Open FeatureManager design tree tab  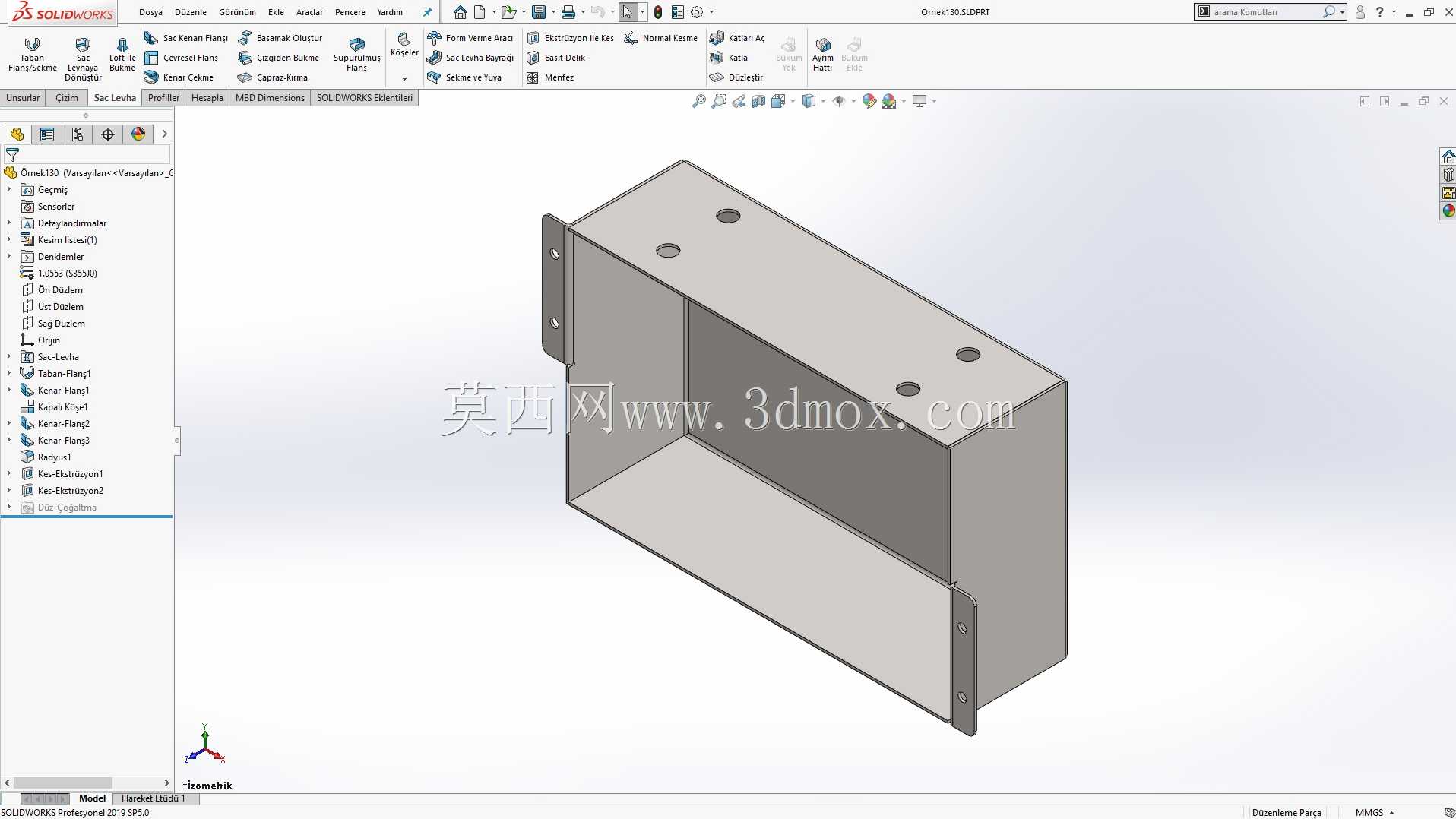click(x=17, y=134)
